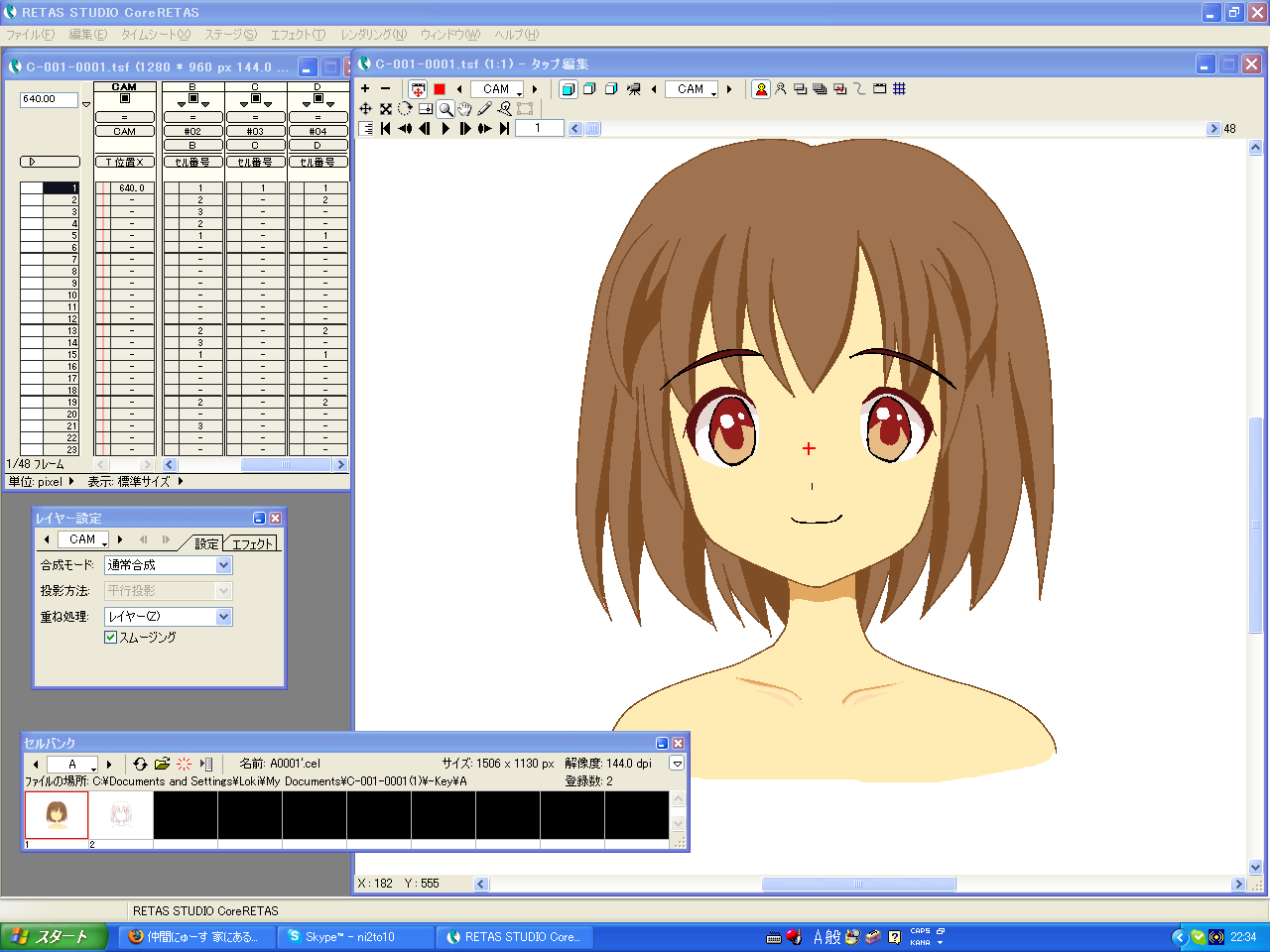
Task: Click the list arrow icon in cel bank
Action: [206, 764]
